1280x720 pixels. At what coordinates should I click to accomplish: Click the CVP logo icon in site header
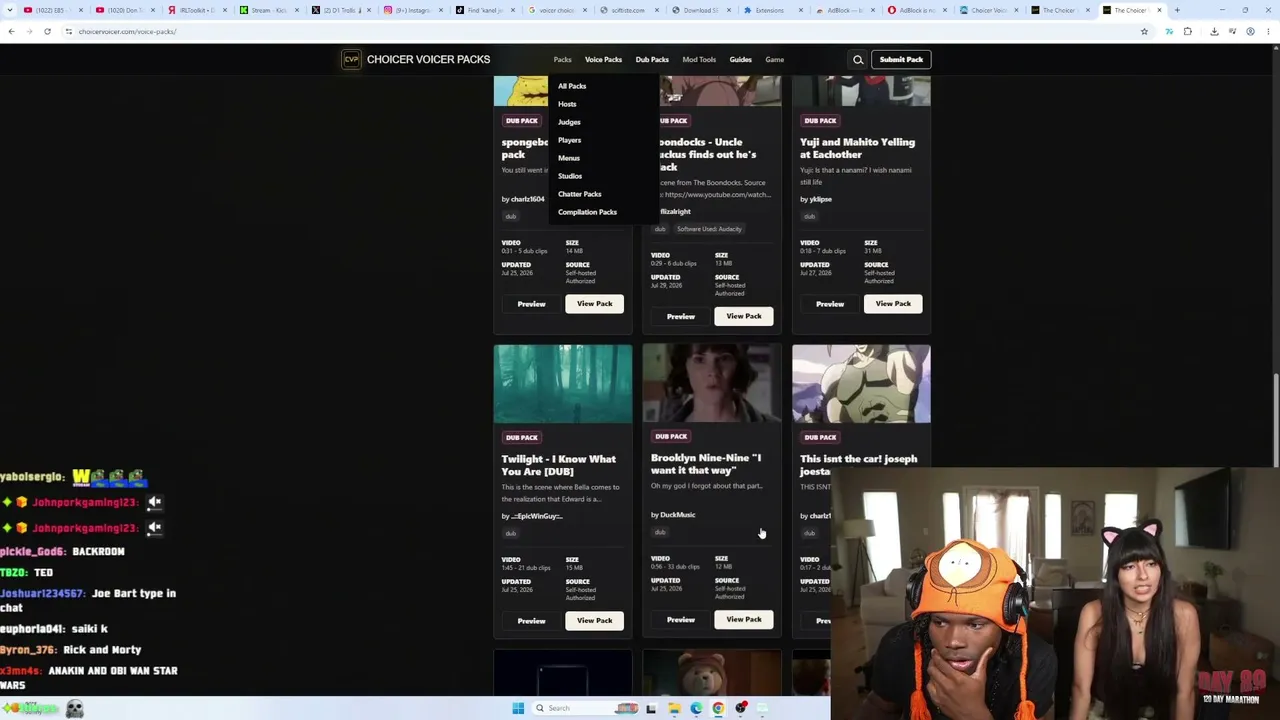351,60
